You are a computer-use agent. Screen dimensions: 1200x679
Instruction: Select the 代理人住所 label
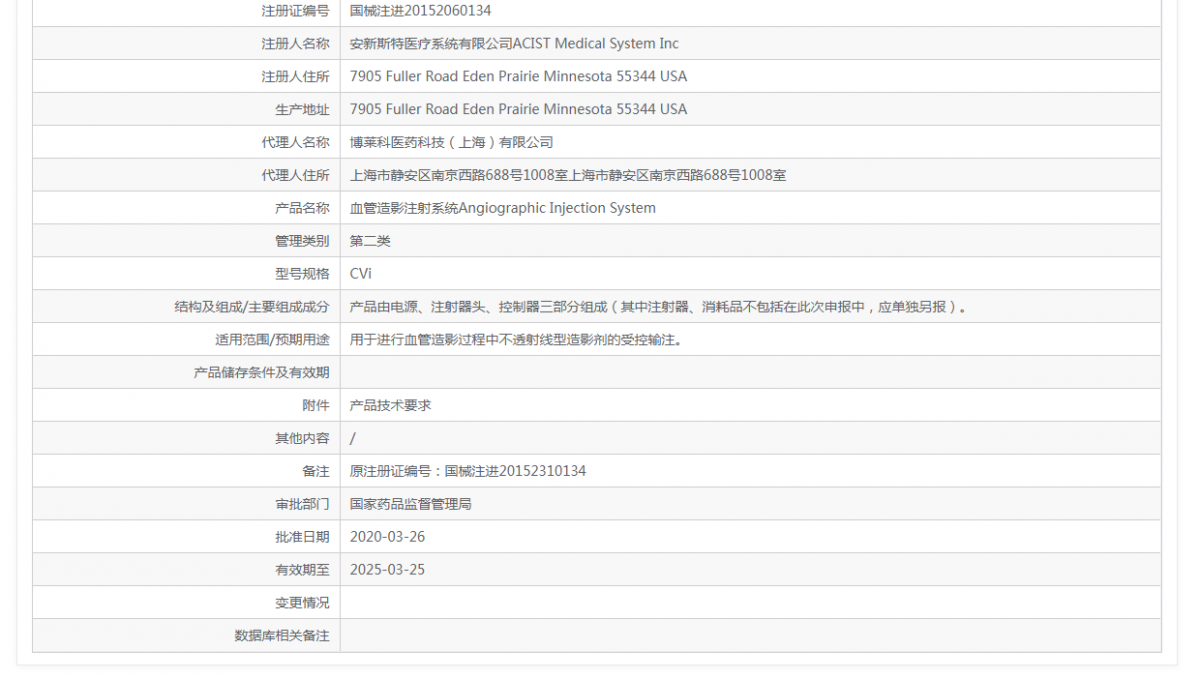(x=295, y=175)
